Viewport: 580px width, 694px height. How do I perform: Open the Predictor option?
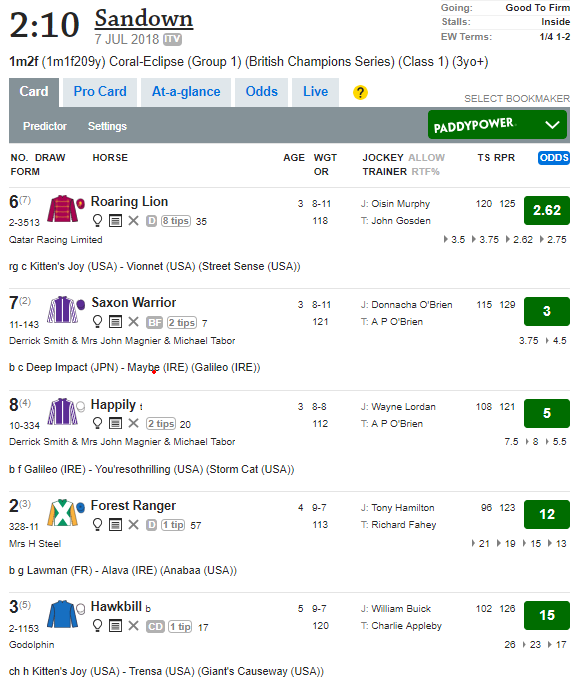(45, 126)
